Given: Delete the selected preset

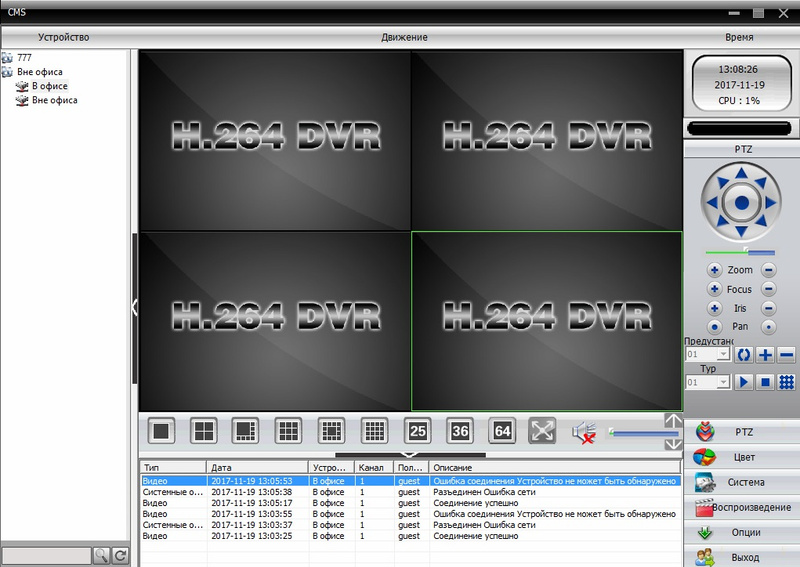Looking at the screenshot, I should pos(787,355).
